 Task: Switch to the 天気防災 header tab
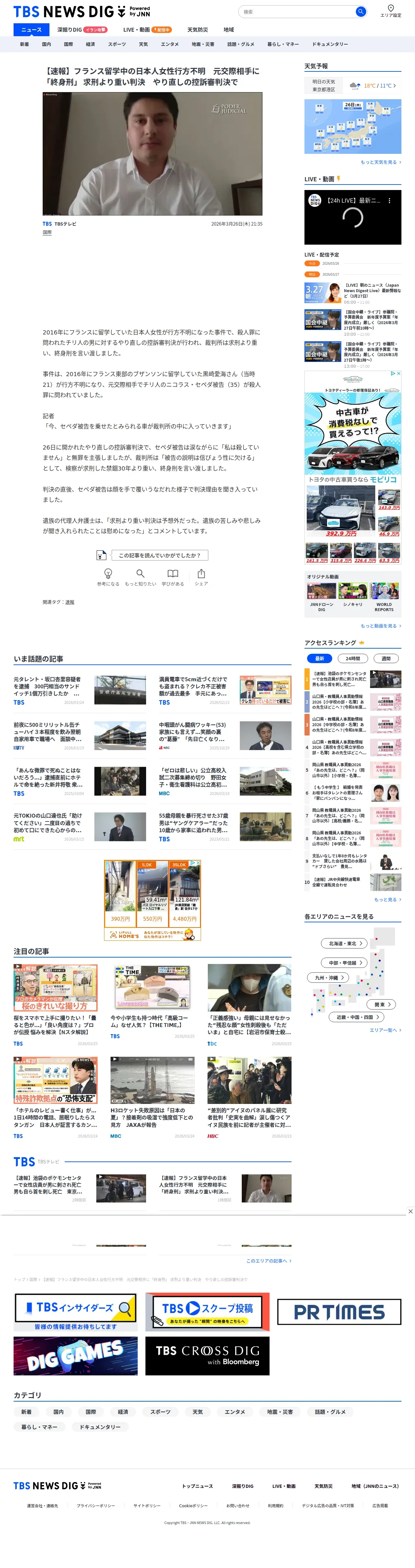coord(197,29)
